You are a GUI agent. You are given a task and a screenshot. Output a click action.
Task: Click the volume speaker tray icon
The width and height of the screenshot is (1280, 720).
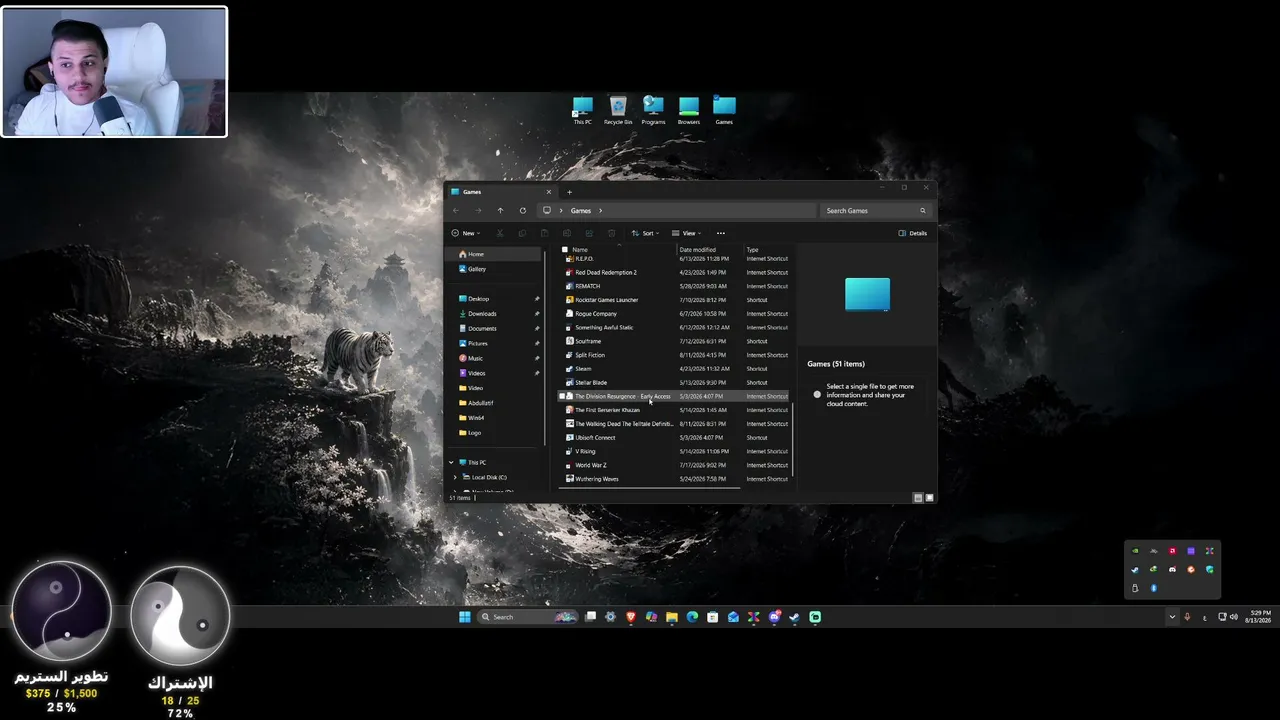[x=1234, y=617]
